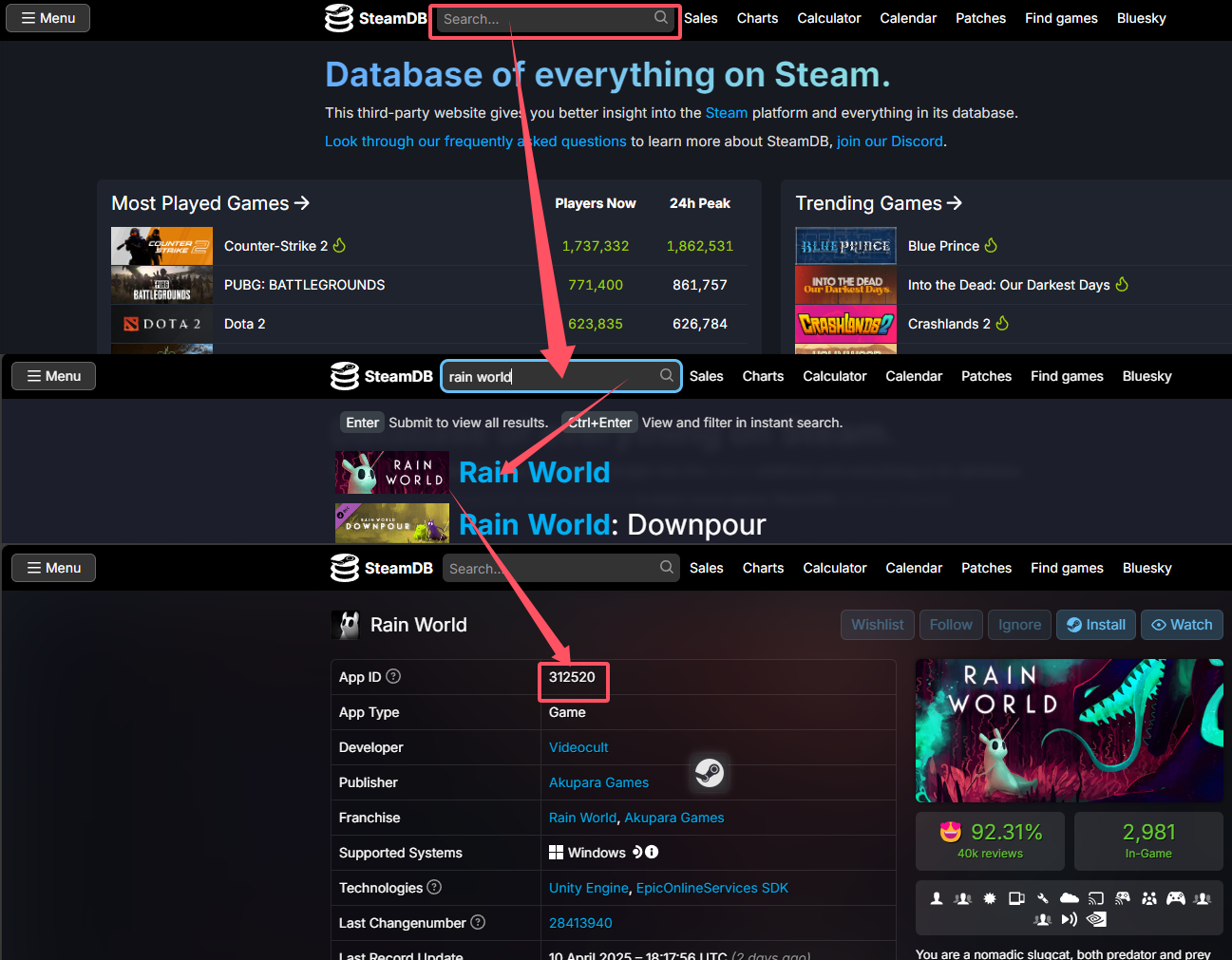Open Calendar in the homepage navigation
This screenshot has width=1232, height=960.
(x=908, y=18)
